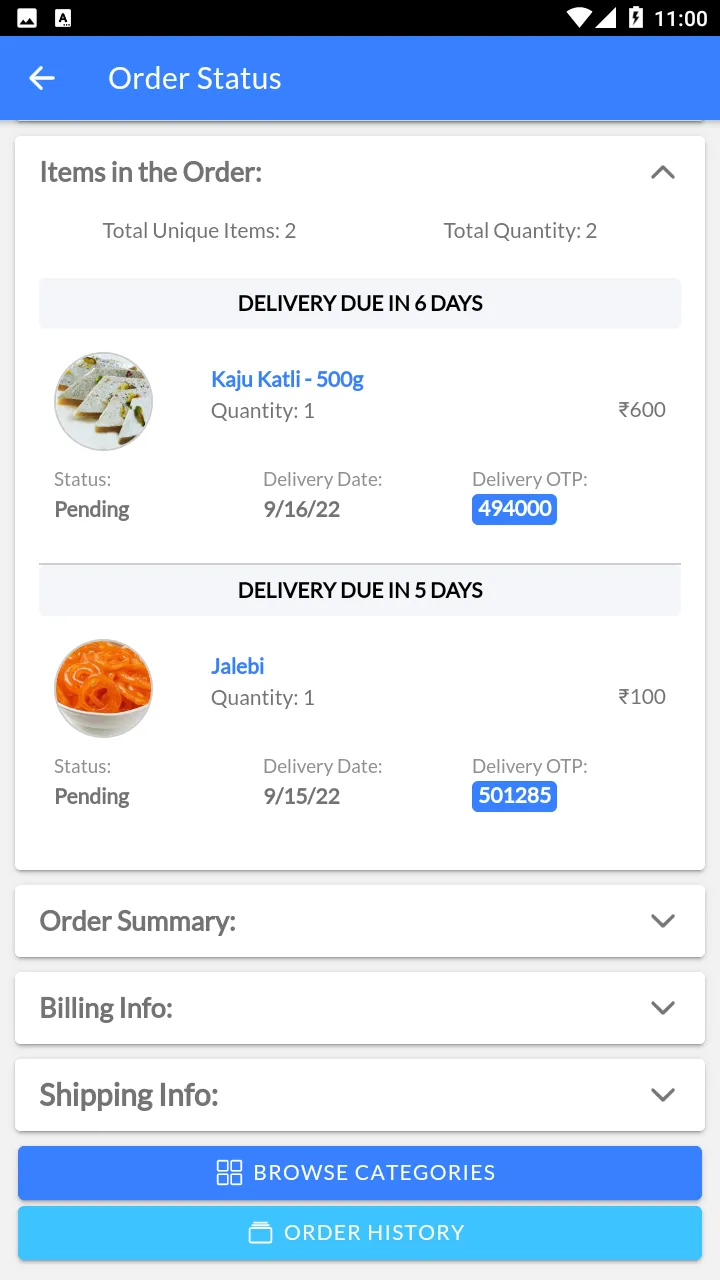Tap the Wi-Fi signal icon in status bar
Screen dimensions: 720x1280
pyautogui.click(x=578, y=18)
